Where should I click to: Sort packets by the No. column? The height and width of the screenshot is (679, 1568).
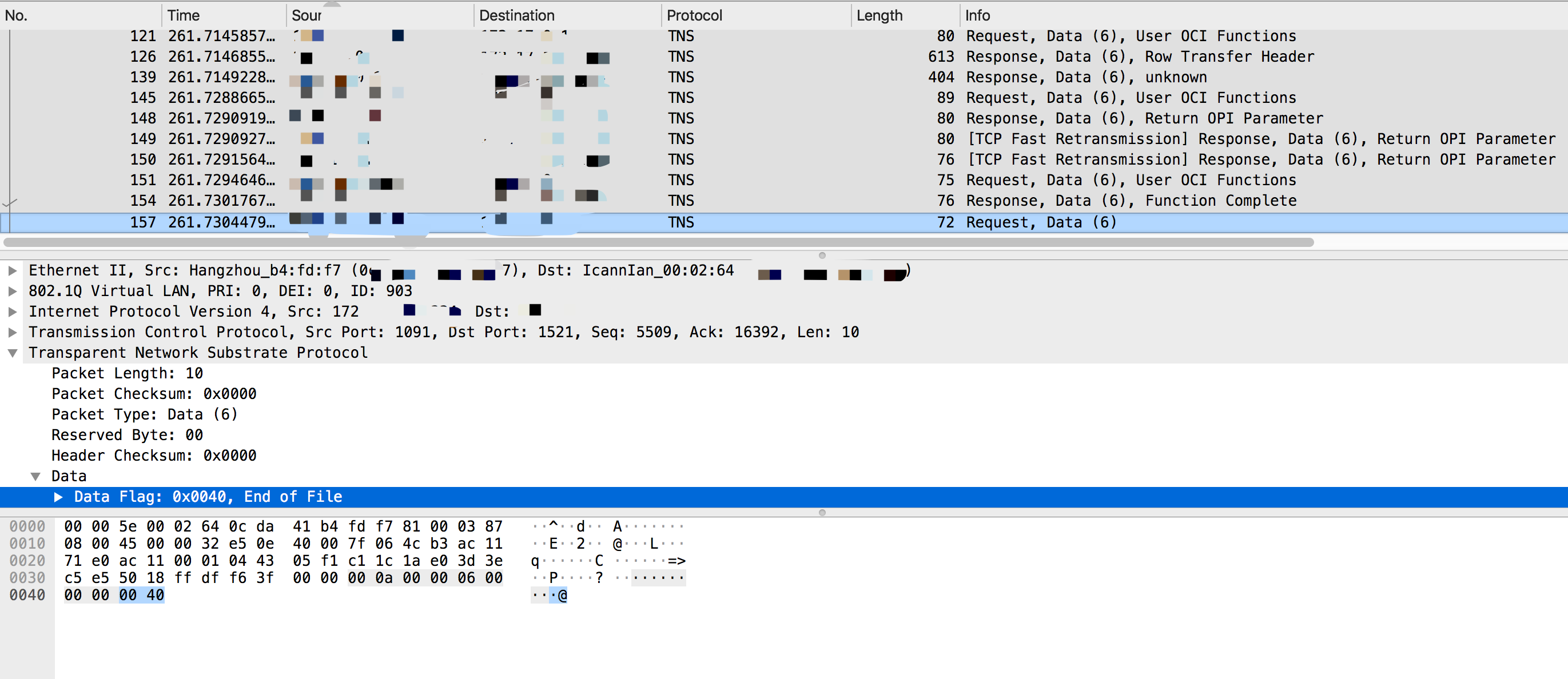click(17, 16)
